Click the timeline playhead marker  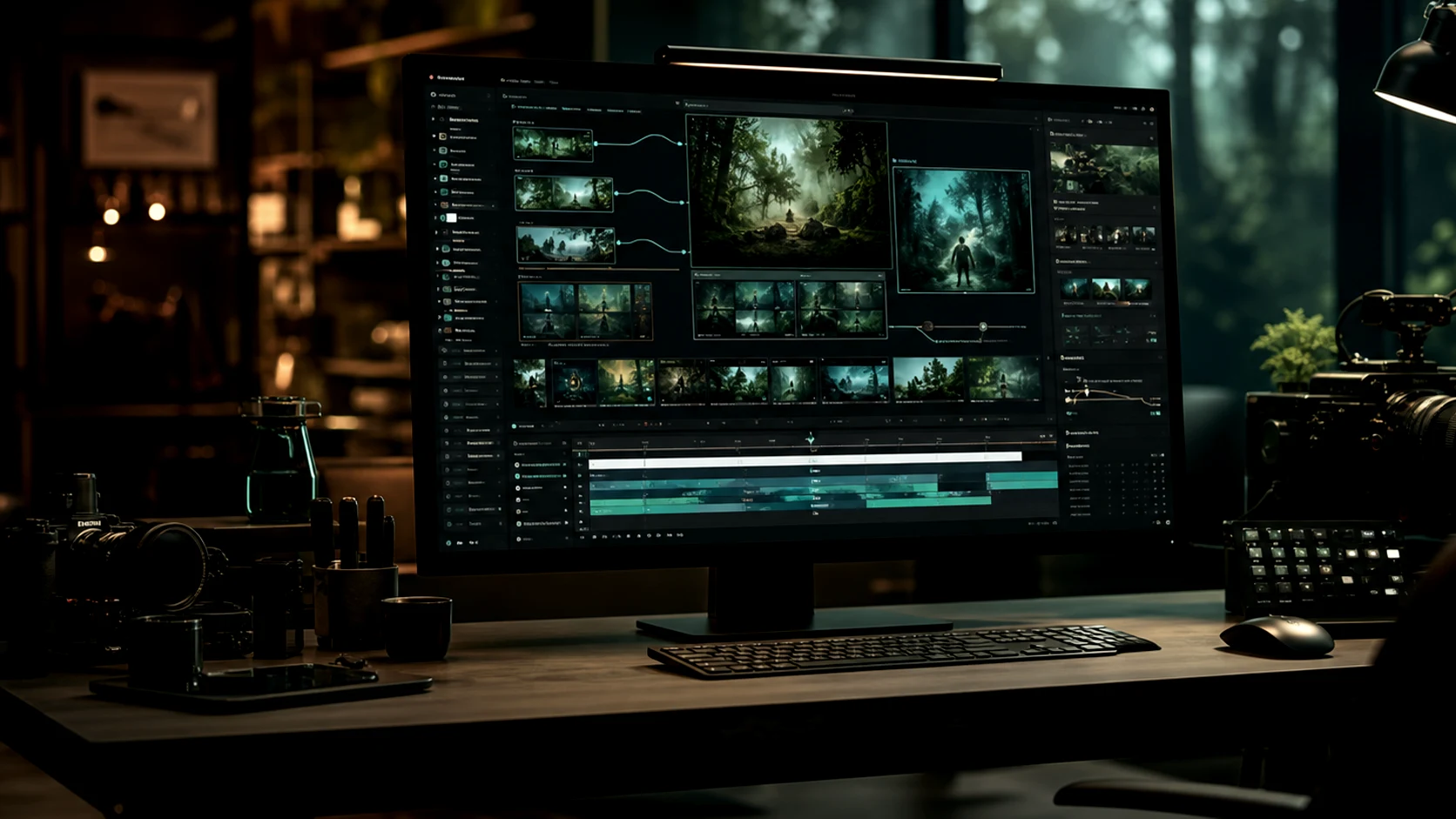pyautogui.click(x=810, y=439)
